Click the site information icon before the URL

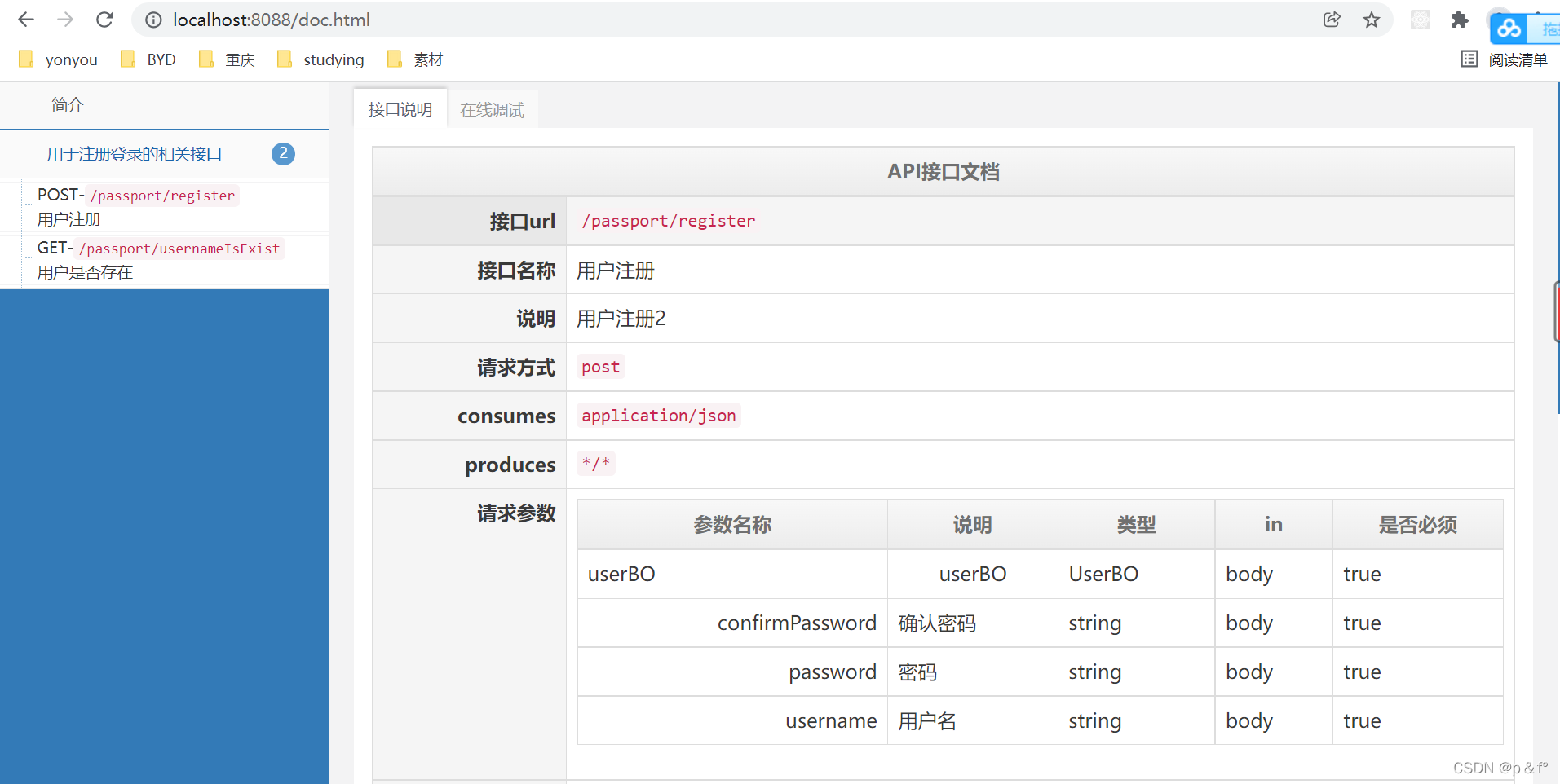152,20
